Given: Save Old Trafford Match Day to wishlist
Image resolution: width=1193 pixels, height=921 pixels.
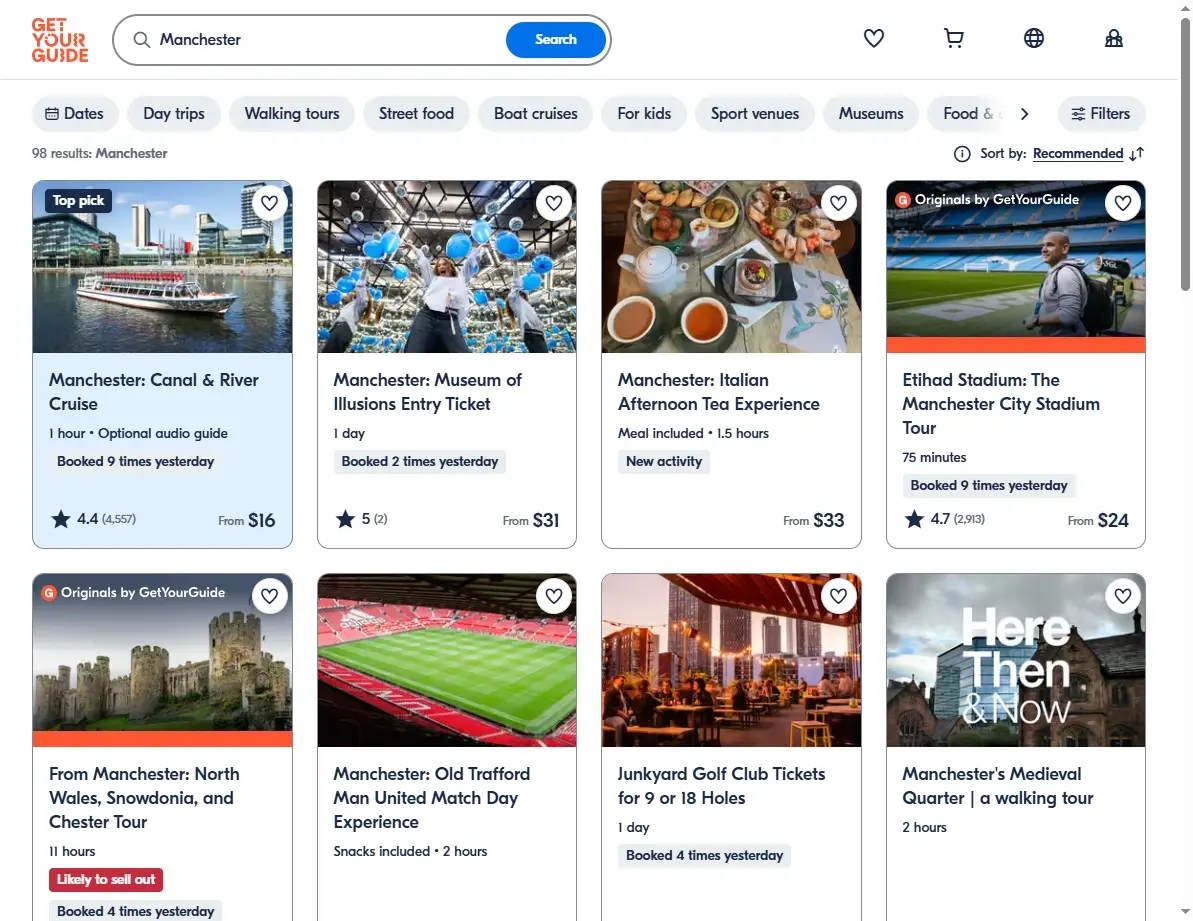Looking at the screenshot, I should [554, 596].
